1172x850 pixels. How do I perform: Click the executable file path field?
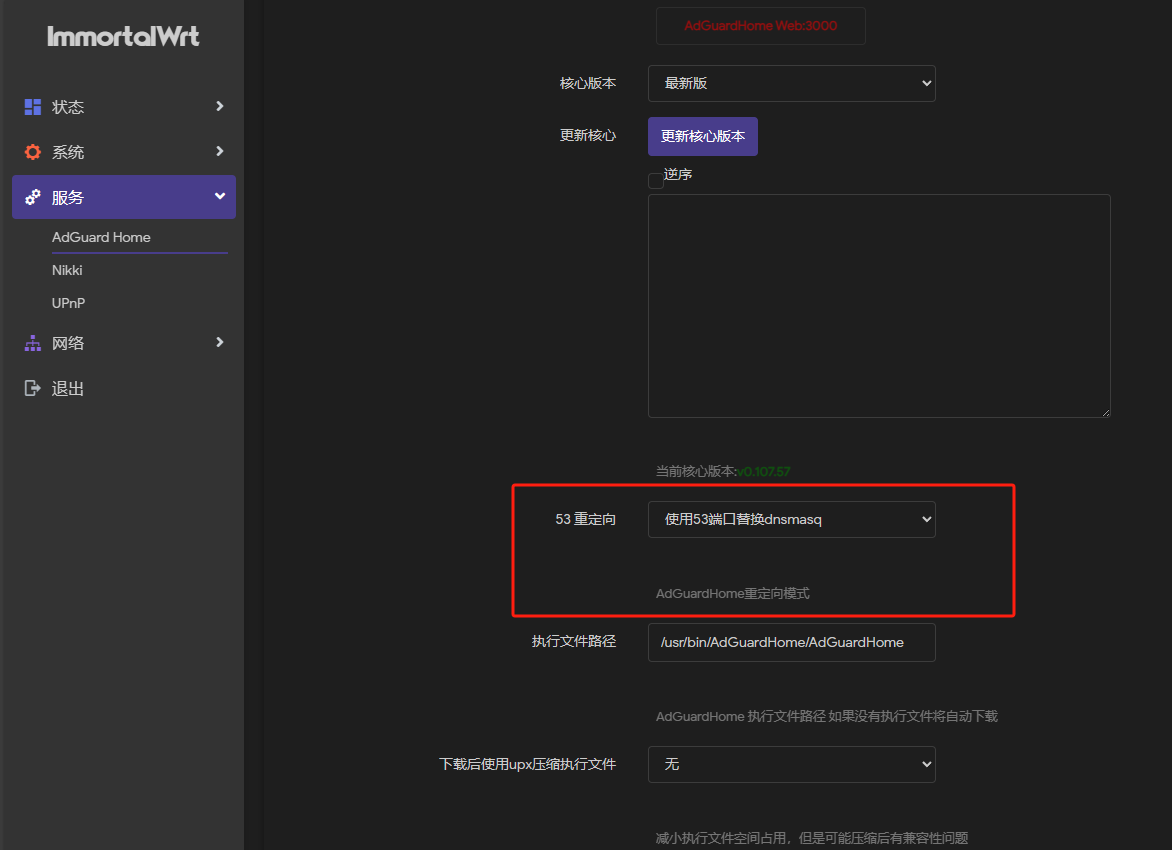791,642
